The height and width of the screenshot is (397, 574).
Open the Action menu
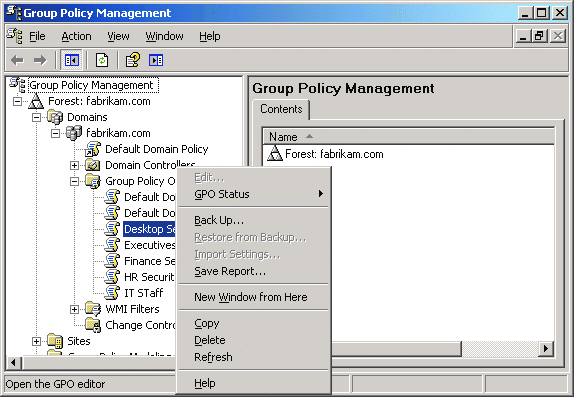76,36
